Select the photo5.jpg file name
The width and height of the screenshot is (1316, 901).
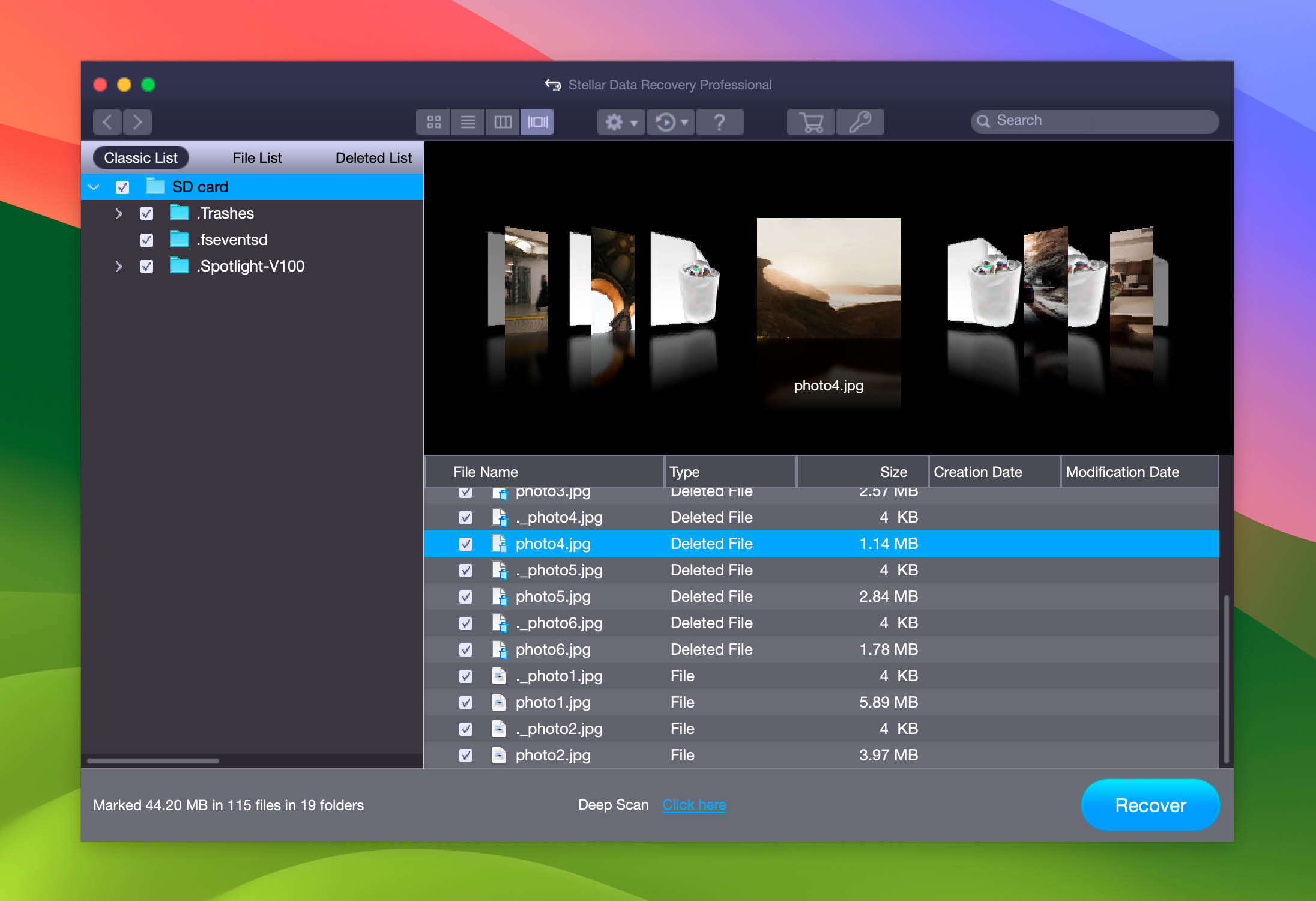click(x=553, y=597)
